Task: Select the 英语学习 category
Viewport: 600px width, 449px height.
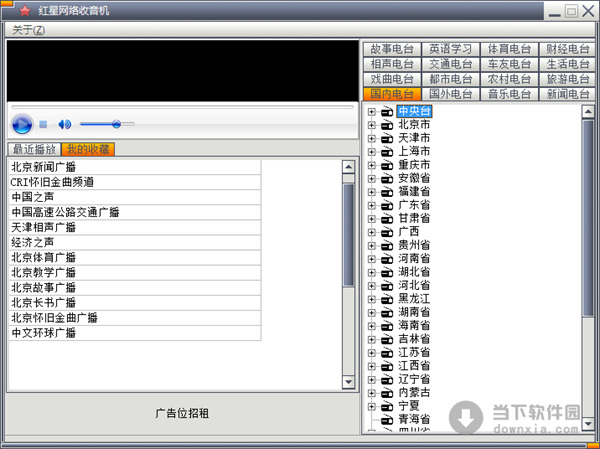Action: 450,49
